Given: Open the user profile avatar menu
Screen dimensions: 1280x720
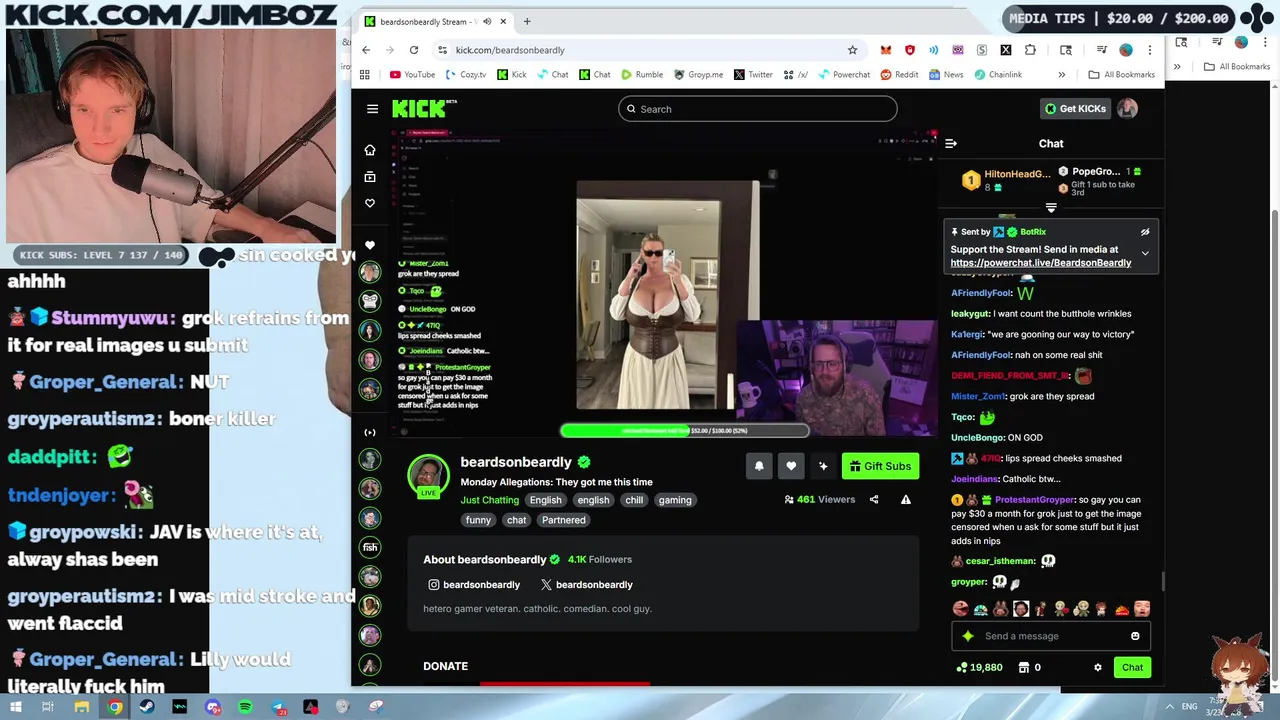Looking at the screenshot, I should pos(1127,109).
